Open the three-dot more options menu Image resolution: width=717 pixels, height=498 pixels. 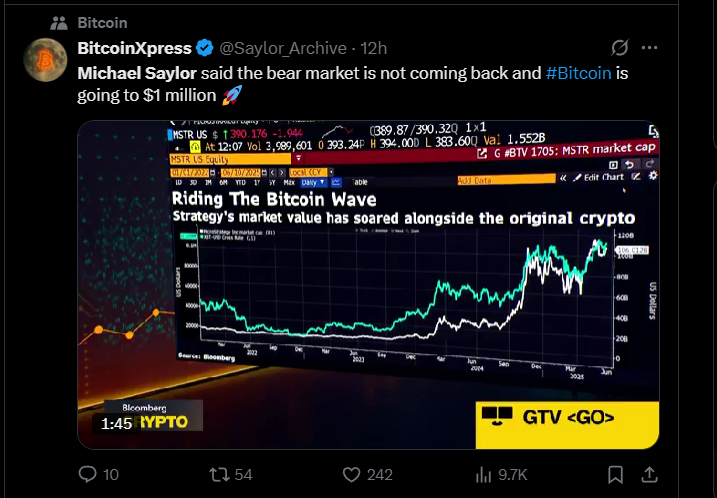(x=649, y=48)
